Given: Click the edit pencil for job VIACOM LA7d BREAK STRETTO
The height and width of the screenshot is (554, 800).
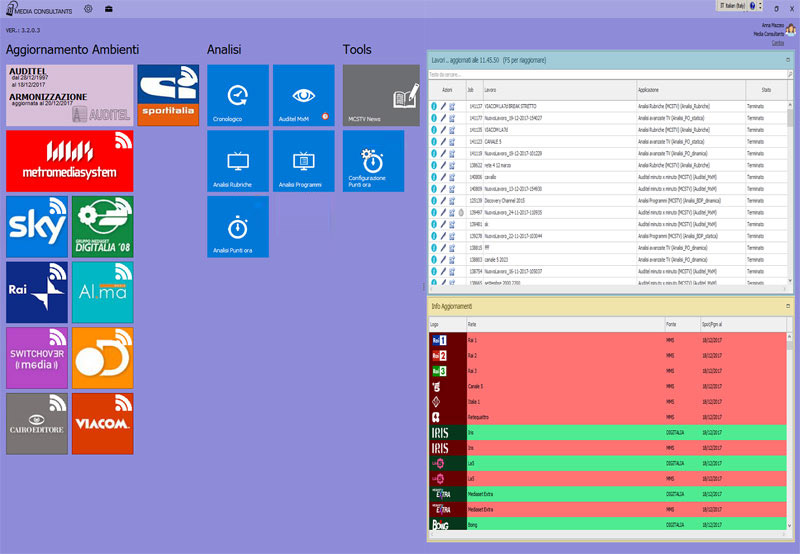Looking at the screenshot, I should 443,105.
